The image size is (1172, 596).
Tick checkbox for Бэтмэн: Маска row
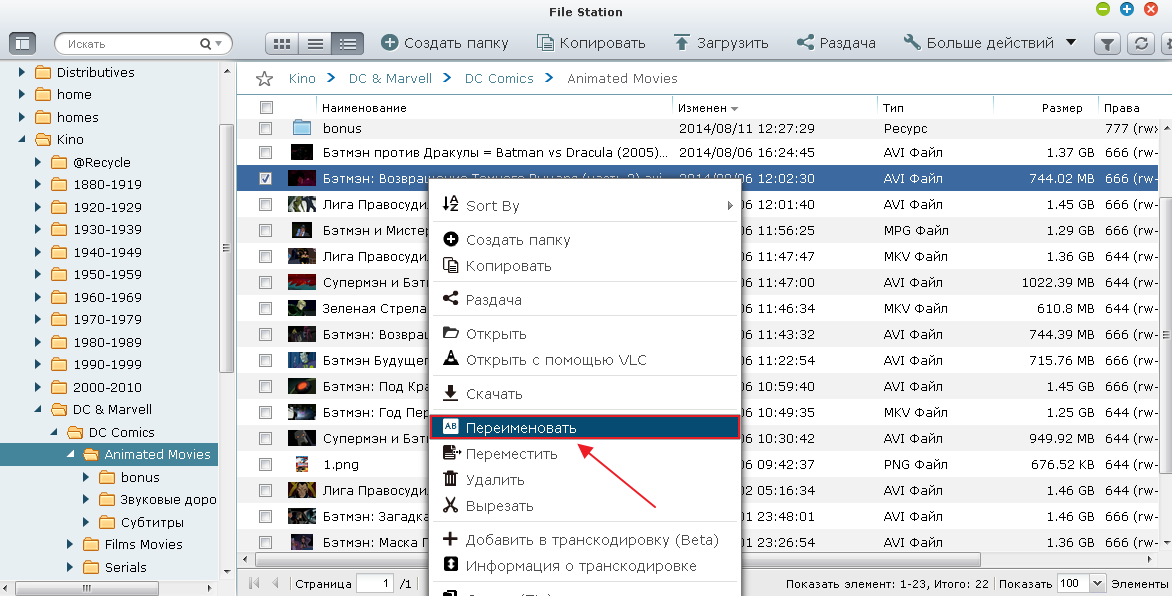click(265, 542)
